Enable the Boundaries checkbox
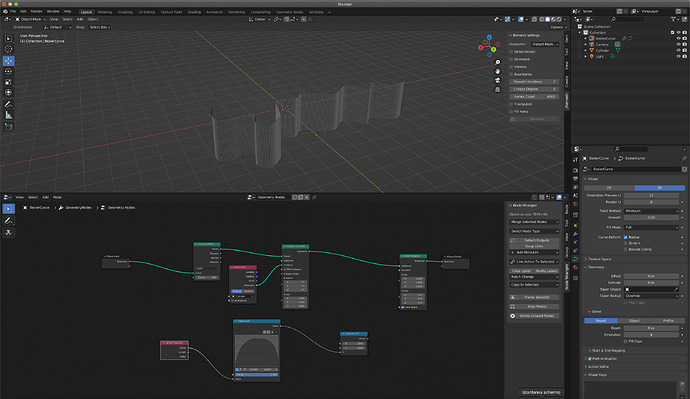 511,74
